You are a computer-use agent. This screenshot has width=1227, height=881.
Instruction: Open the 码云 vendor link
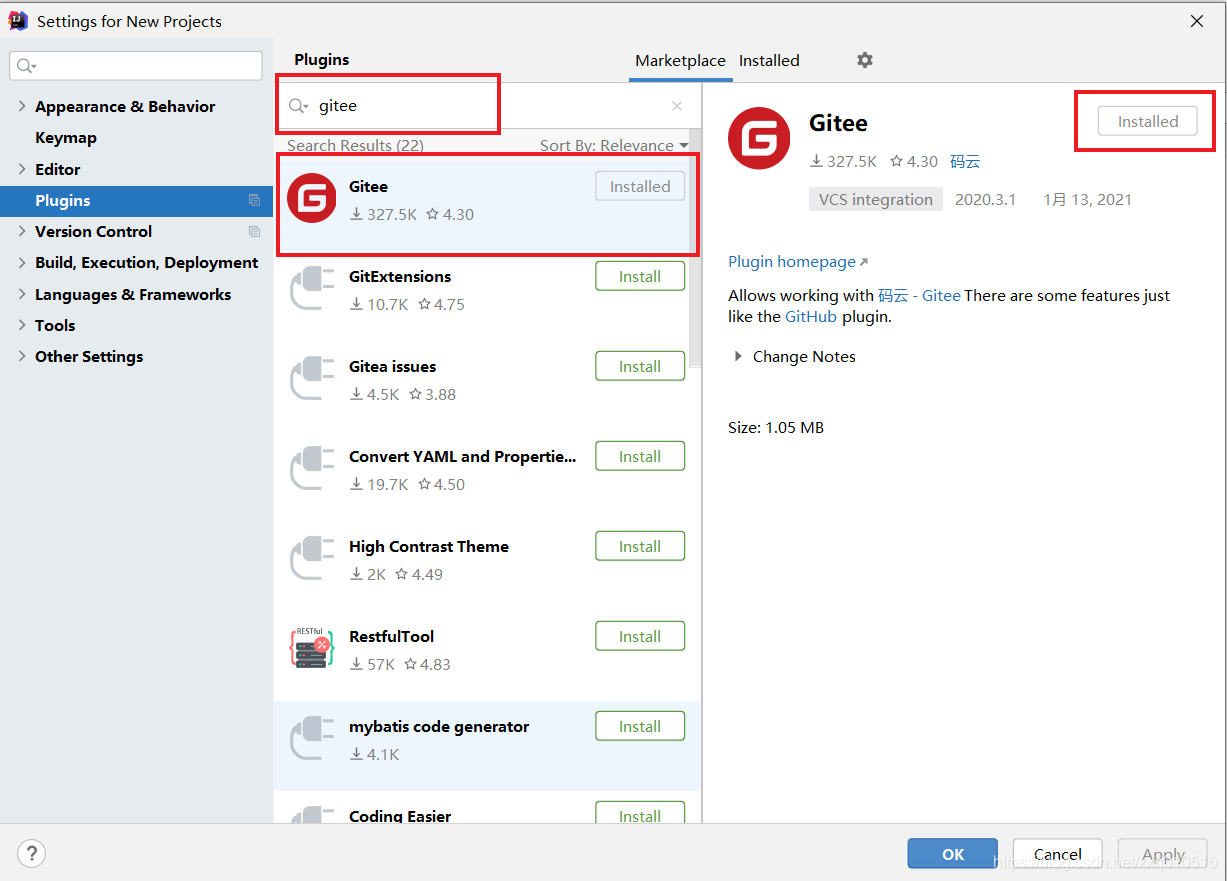coord(965,161)
